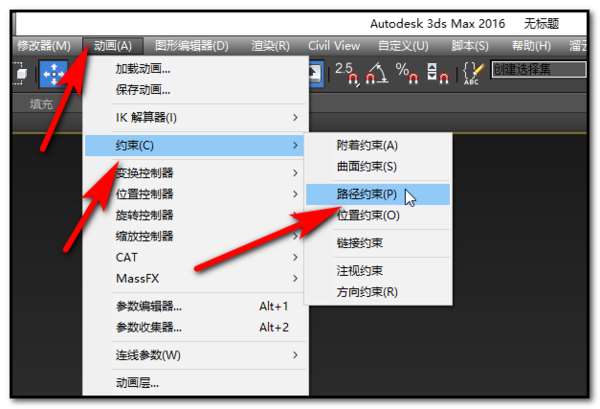Image resolution: width=600 pixels, height=409 pixels.
Task: Open the 修改器(M) menu
Action: [44, 46]
